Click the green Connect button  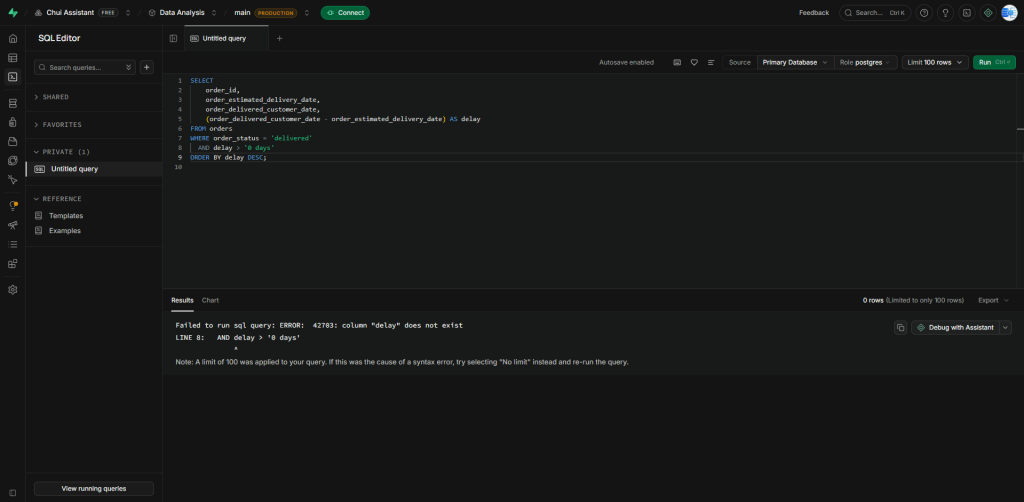point(345,12)
